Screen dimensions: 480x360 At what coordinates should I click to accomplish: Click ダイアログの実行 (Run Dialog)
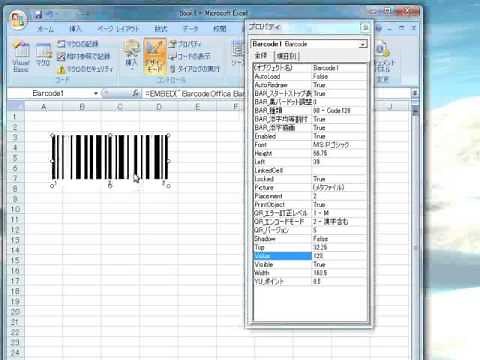click(x=195, y=69)
